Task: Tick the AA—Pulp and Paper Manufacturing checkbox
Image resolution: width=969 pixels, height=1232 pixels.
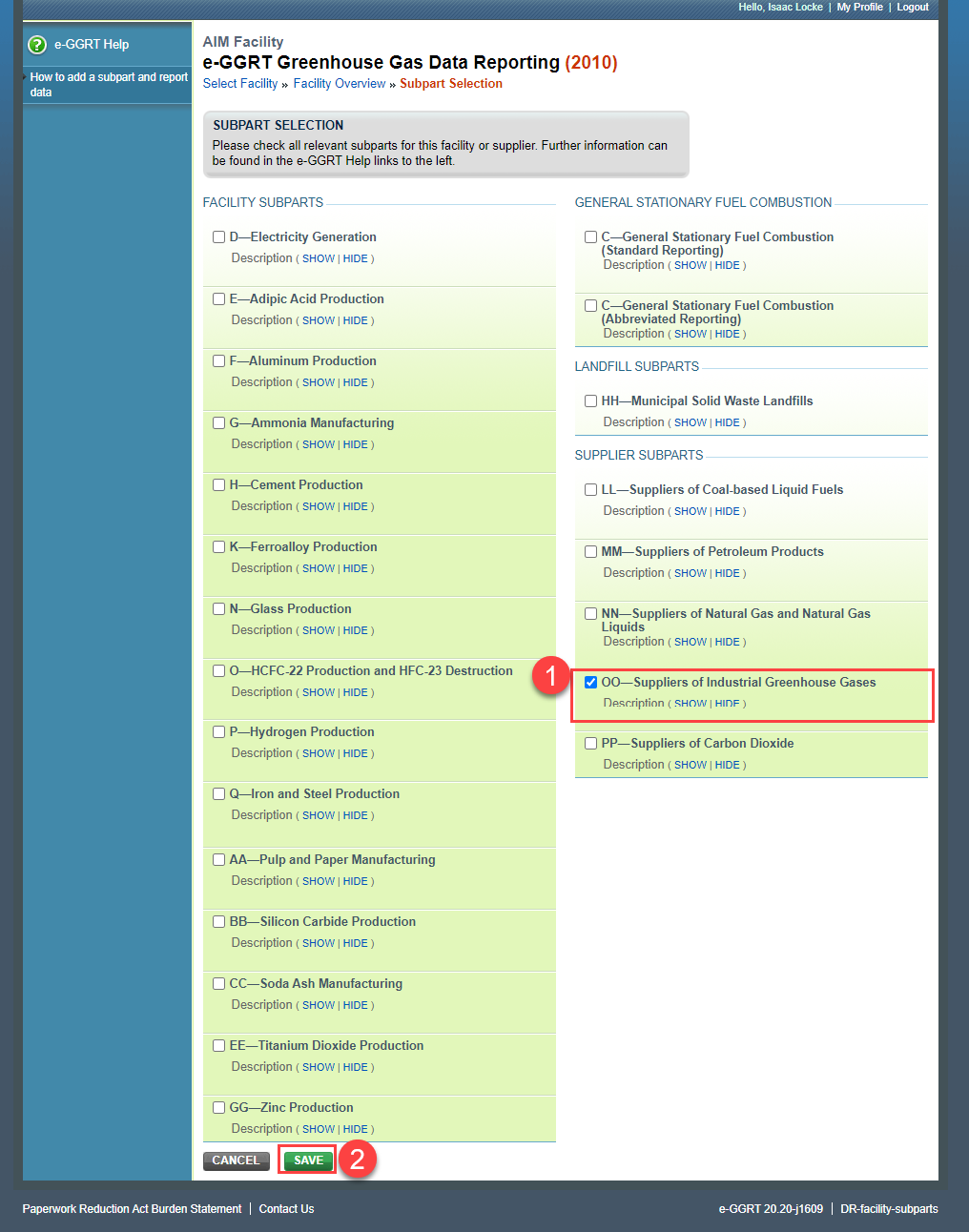Action: click(x=218, y=859)
